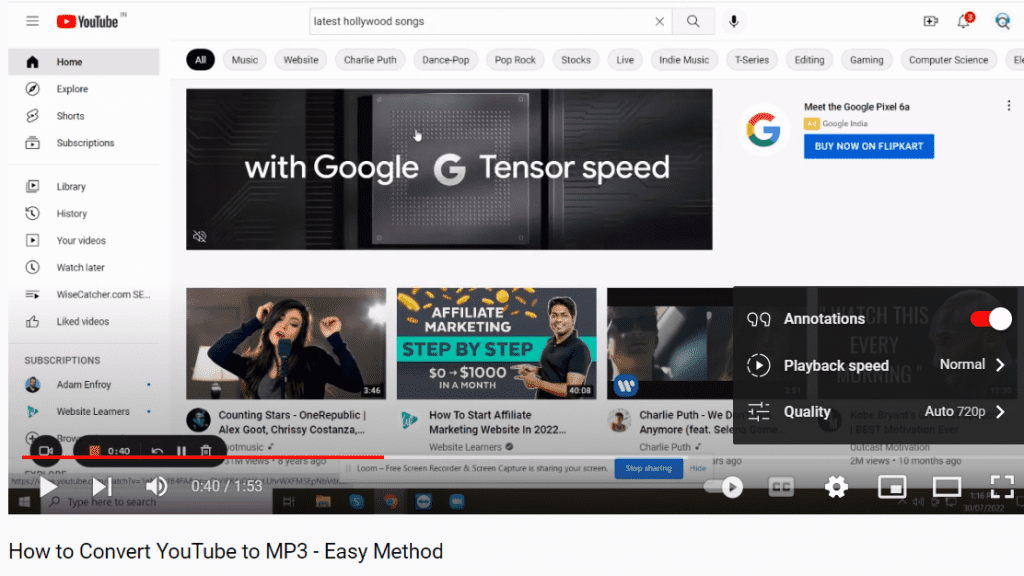Open File Explorer from the taskbar
The image size is (1024, 576).
(x=323, y=502)
